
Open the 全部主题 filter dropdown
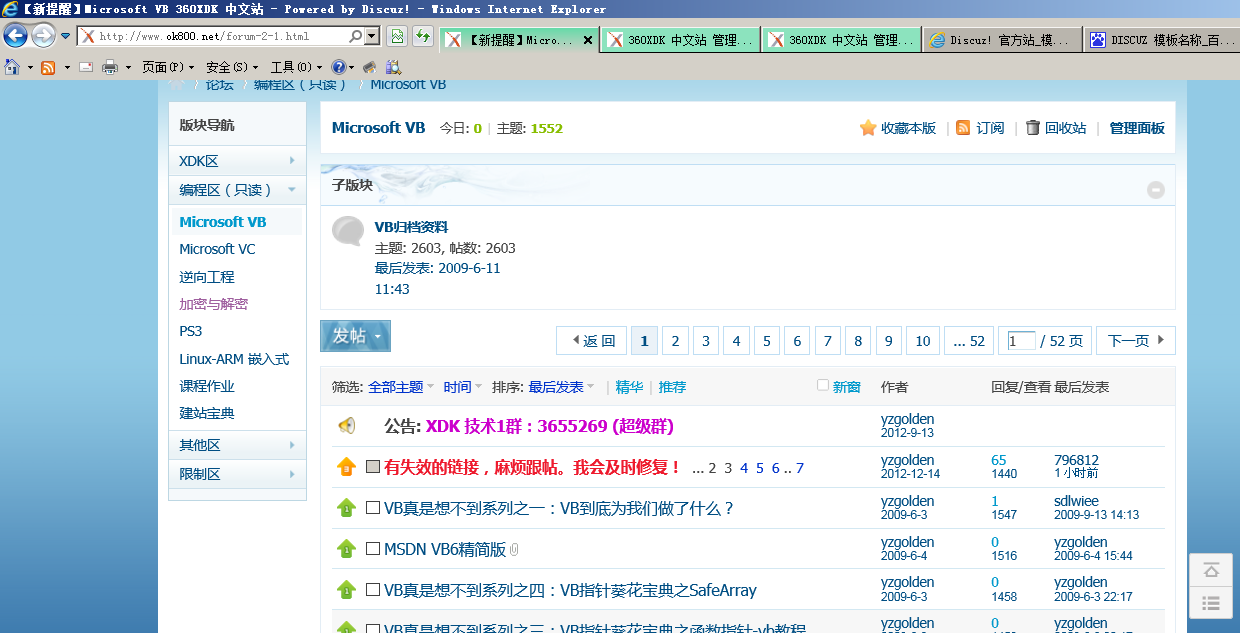pos(401,387)
